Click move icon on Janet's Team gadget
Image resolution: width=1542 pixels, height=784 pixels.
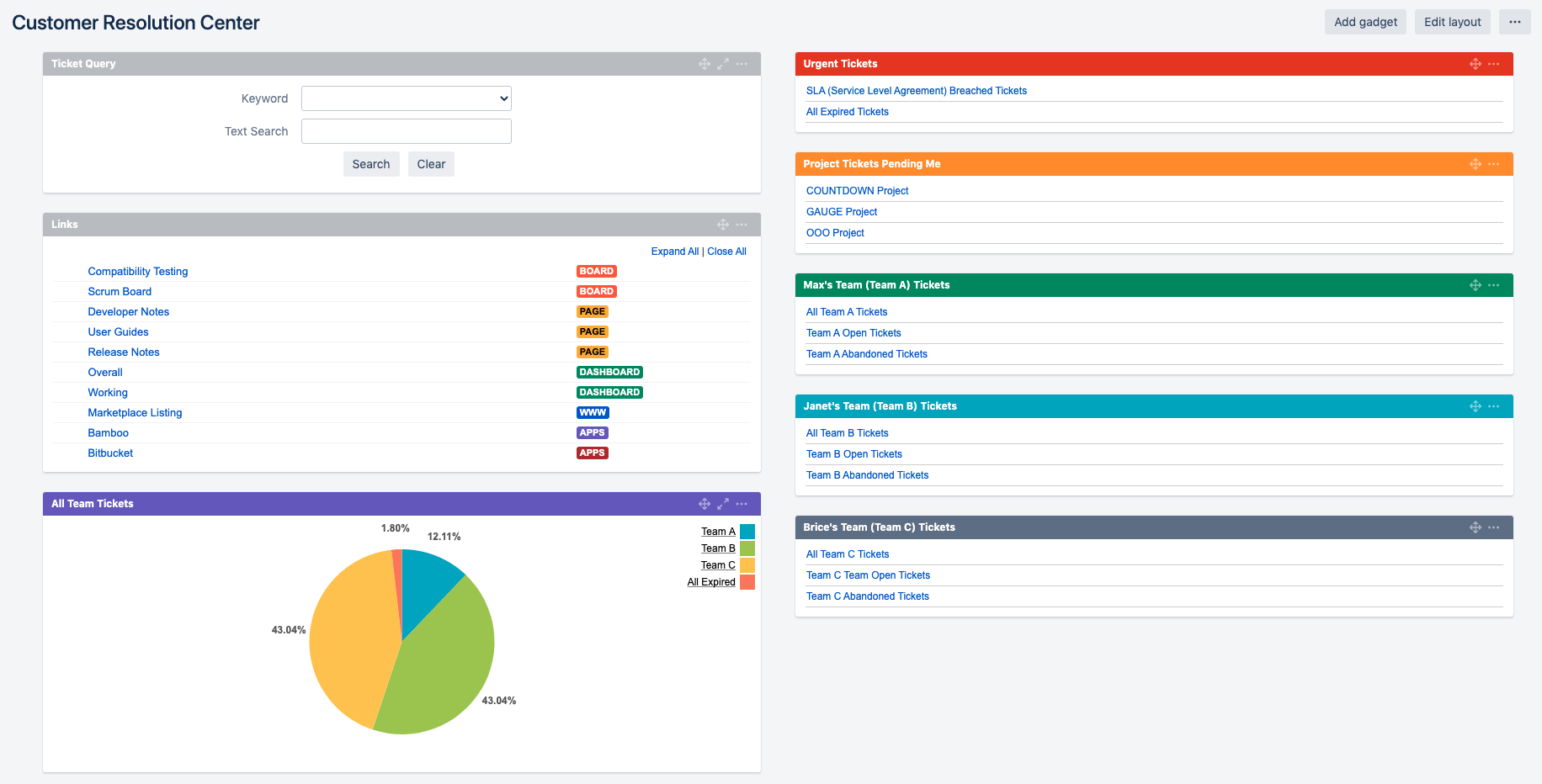1476,406
